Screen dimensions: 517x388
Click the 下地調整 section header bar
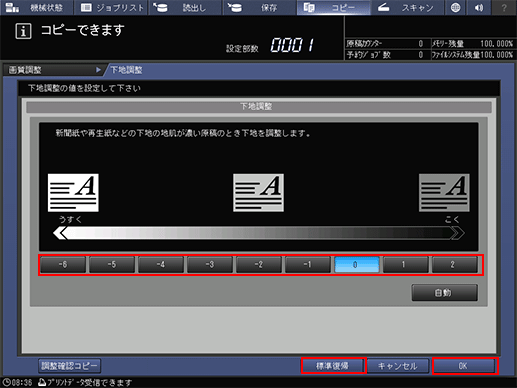click(x=259, y=107)
